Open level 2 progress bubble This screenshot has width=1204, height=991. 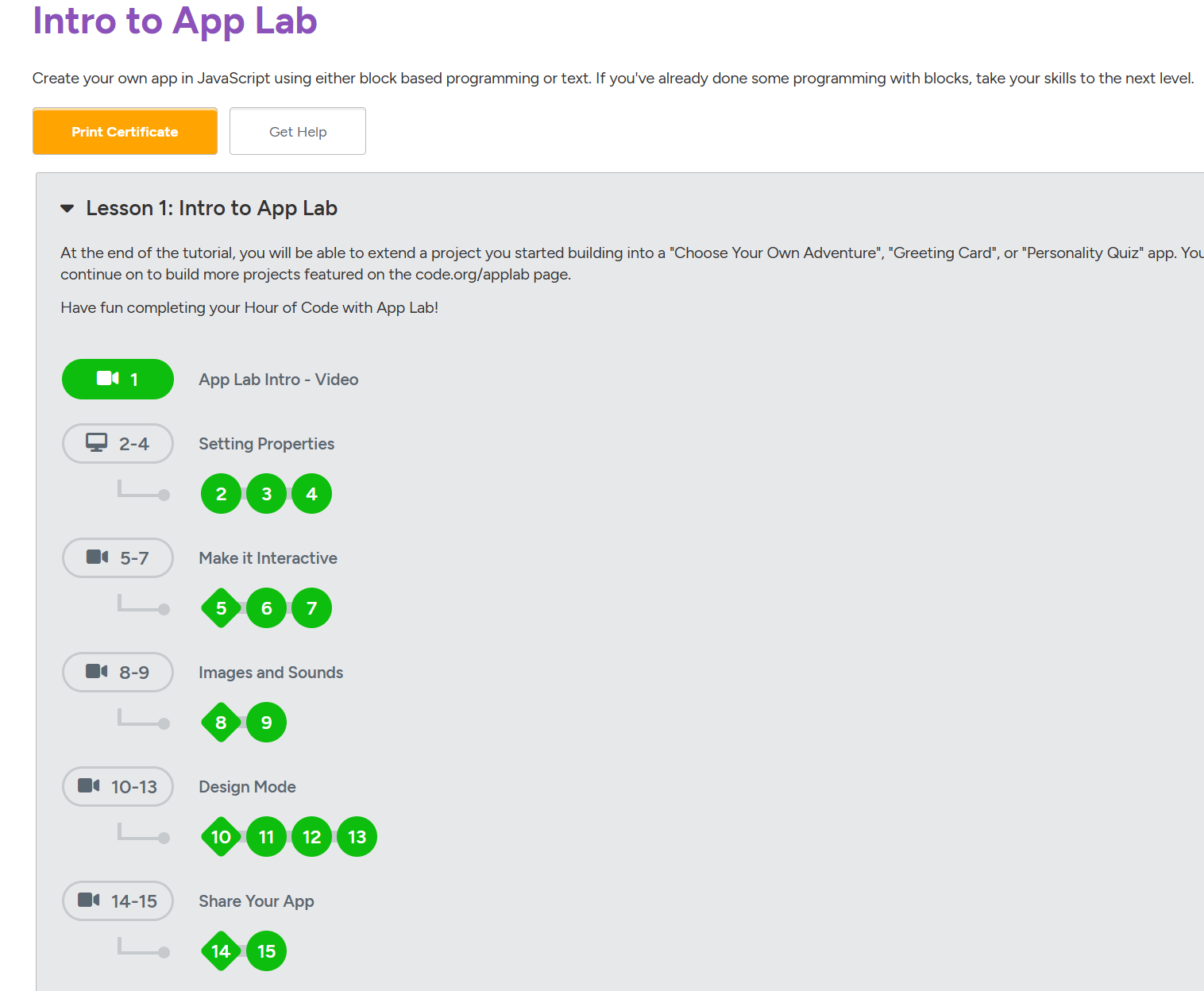coord(222,494)
